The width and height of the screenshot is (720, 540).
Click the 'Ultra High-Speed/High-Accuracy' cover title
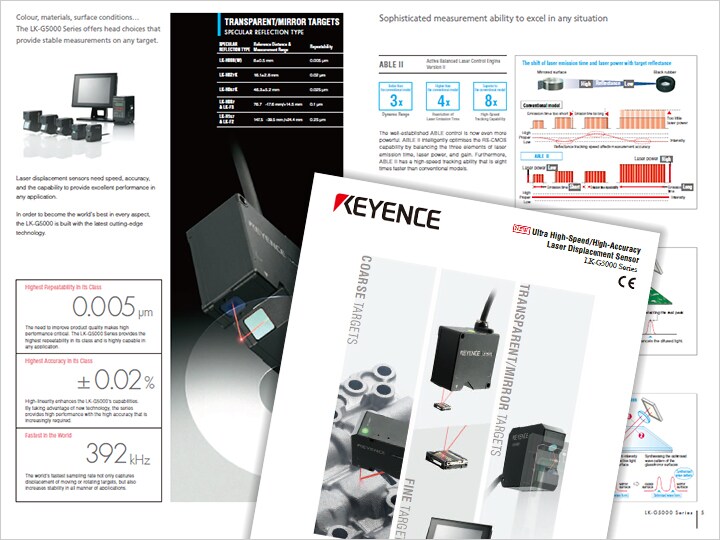pos(586,240)
